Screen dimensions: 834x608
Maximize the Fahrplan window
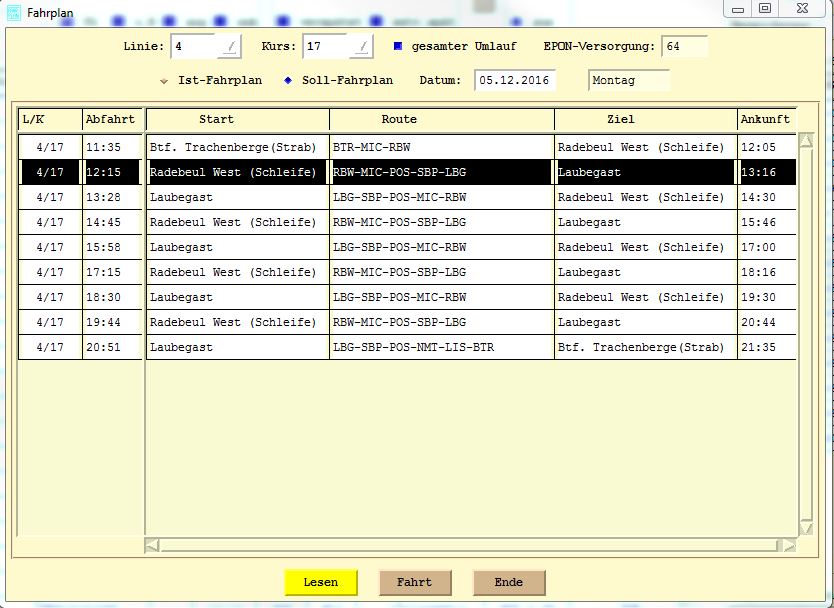pyautogui.click(x=765, y=8)
